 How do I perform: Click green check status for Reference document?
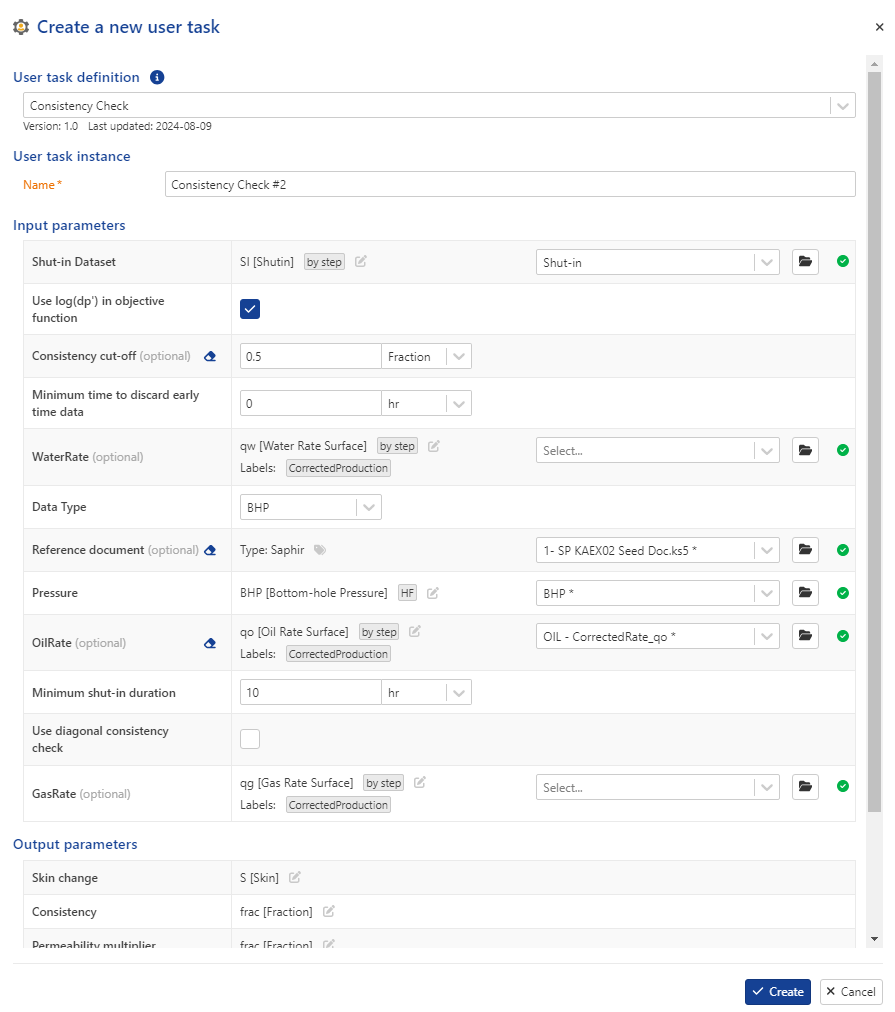(842, 550)
